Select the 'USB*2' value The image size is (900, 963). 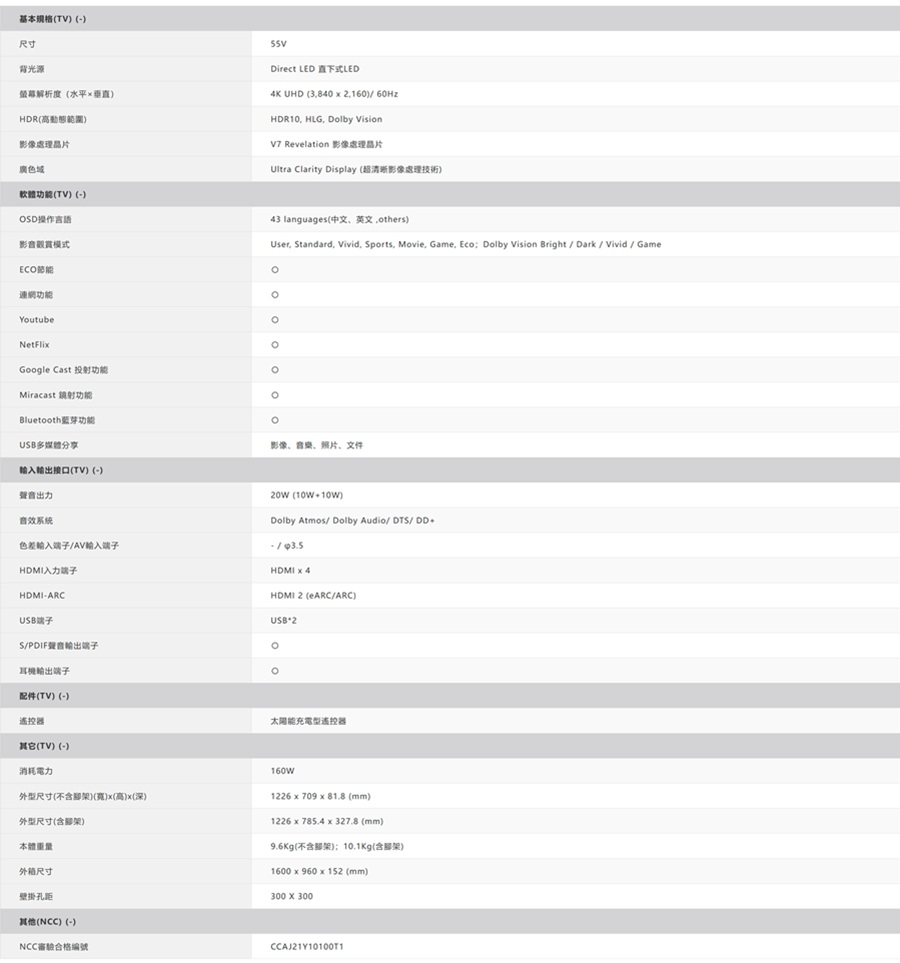point(283,620)
